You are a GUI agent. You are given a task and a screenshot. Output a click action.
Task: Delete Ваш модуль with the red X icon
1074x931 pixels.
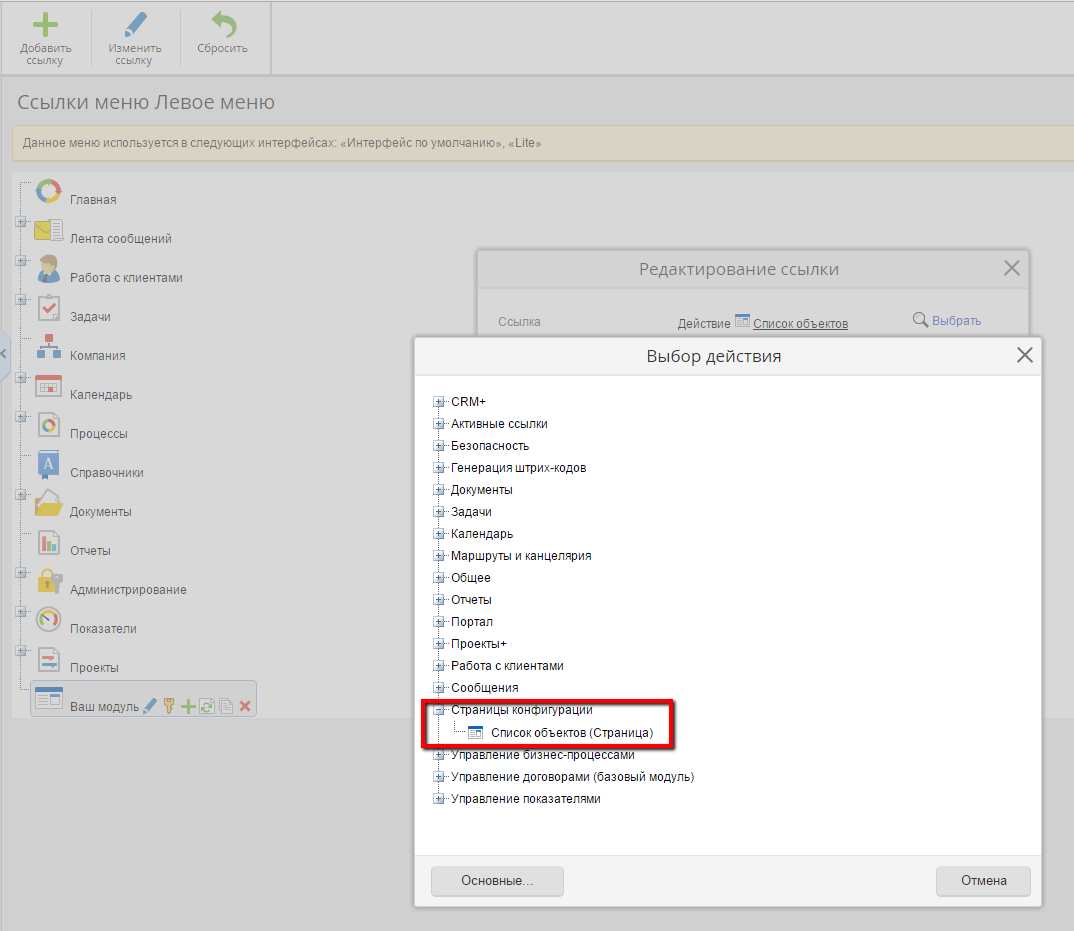click(245, 706)
